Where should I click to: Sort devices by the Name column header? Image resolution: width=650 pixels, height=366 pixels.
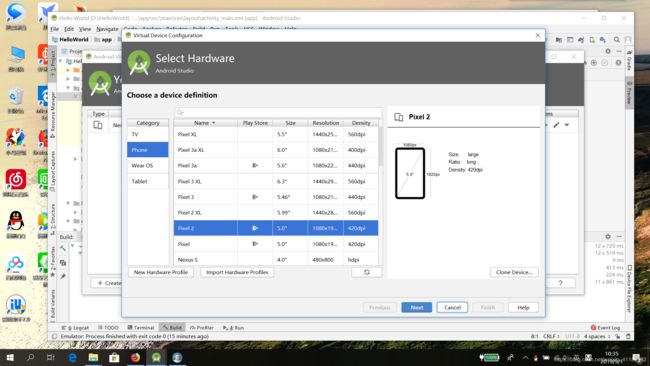[x=205, y=123]
